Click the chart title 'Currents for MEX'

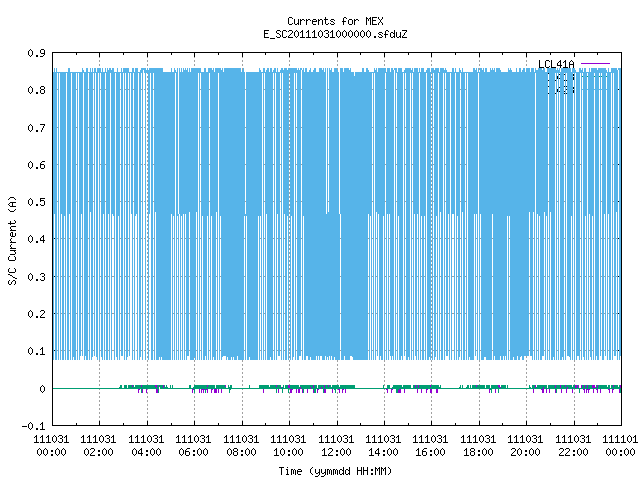335,21
